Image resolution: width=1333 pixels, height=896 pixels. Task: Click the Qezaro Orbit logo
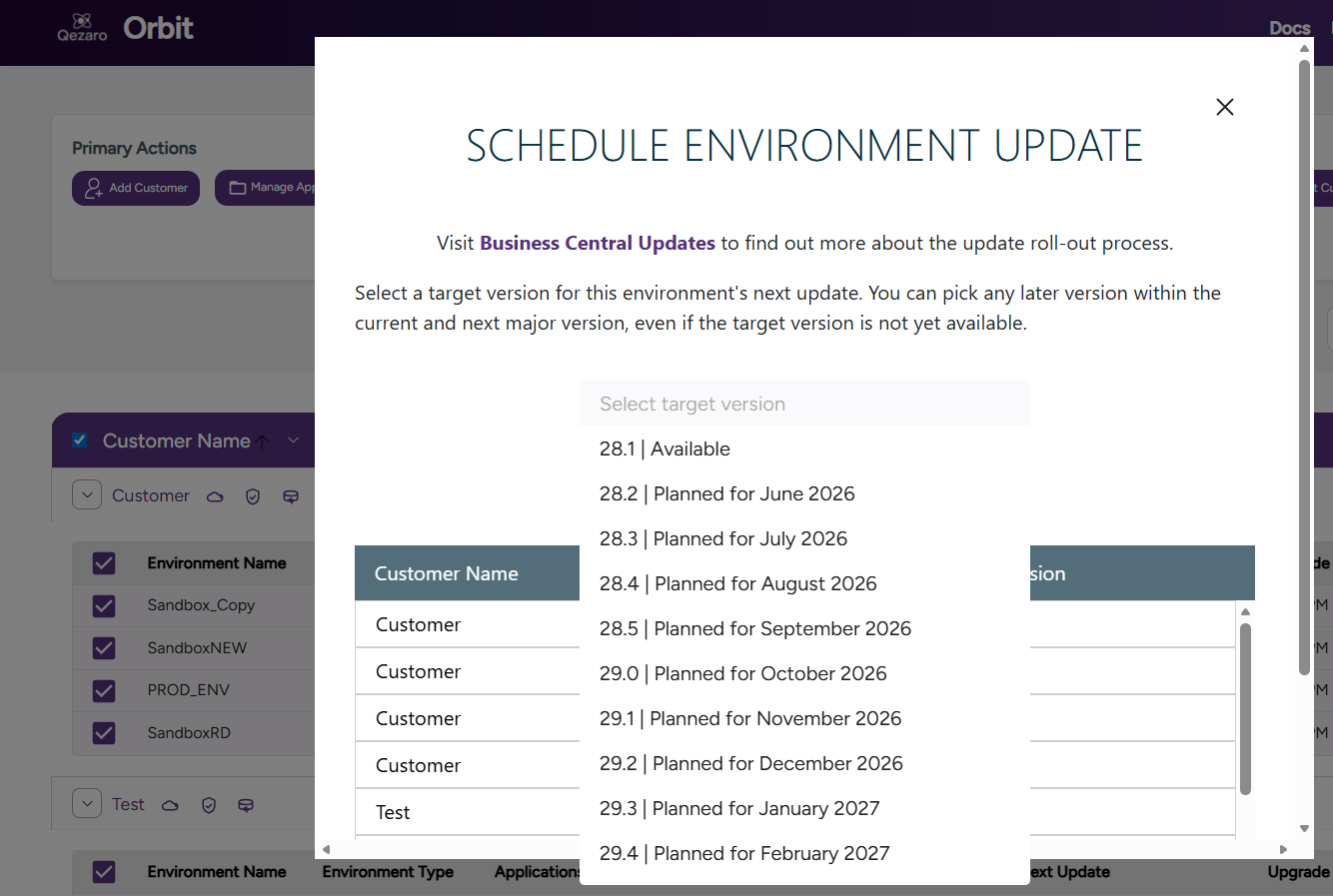click(x=125, y=28)
